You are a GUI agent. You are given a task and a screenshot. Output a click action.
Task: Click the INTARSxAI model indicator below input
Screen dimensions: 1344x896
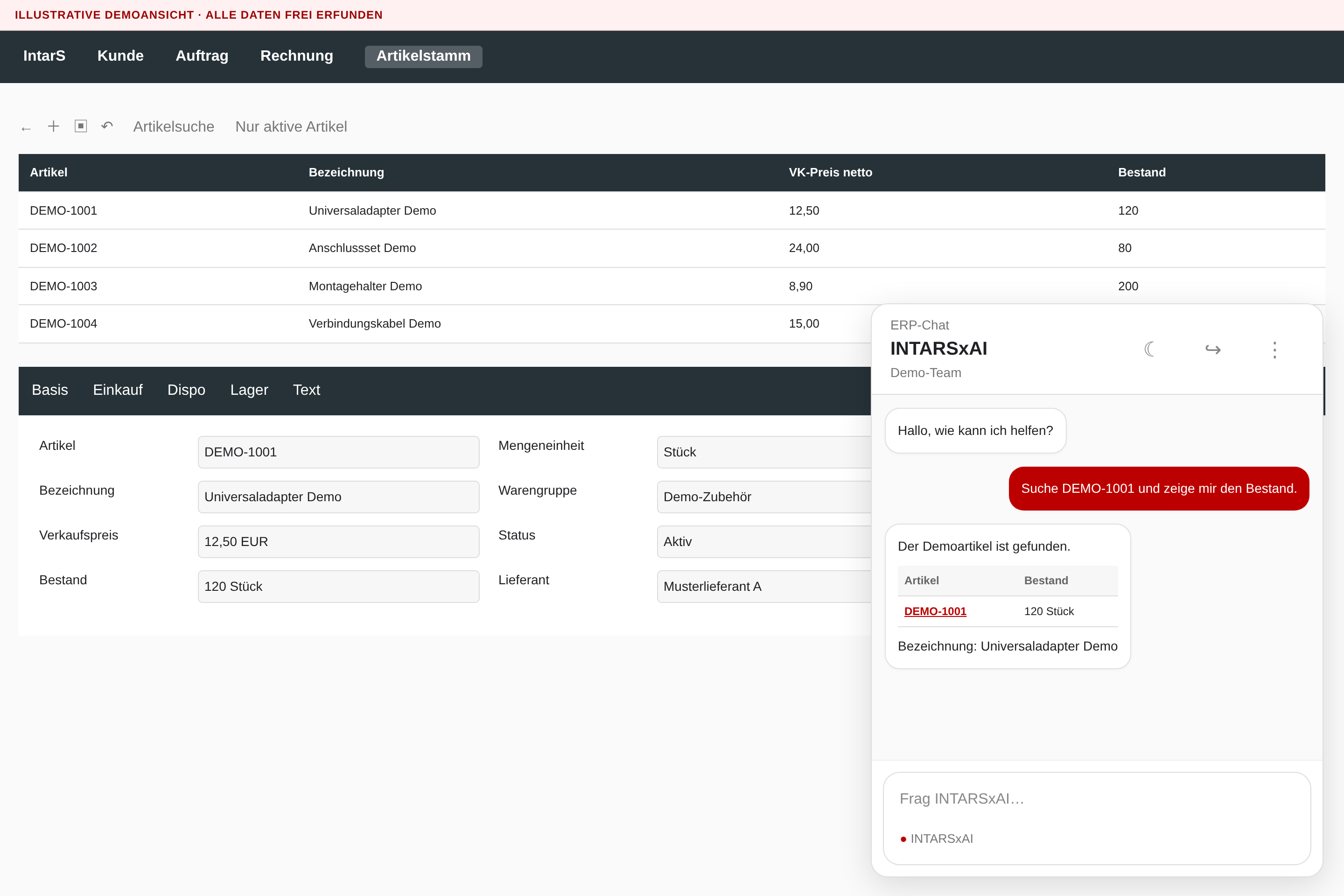(937, 839)
